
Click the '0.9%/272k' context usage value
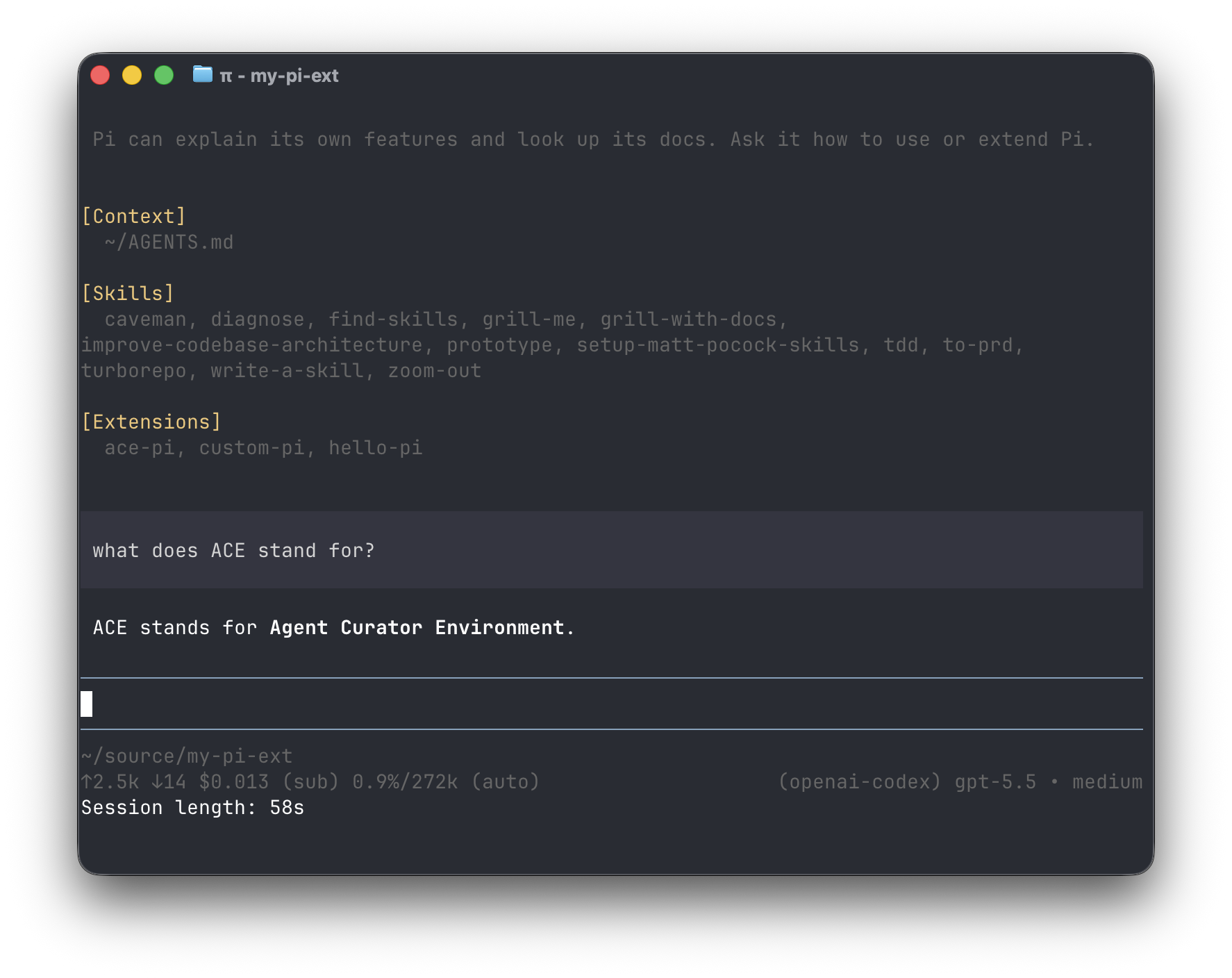coord(405,782)
